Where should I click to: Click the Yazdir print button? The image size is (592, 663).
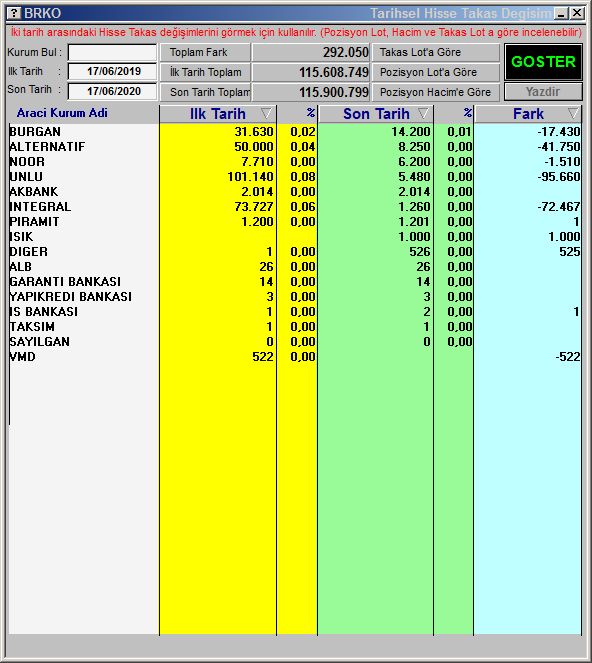[x=543, y=92]
